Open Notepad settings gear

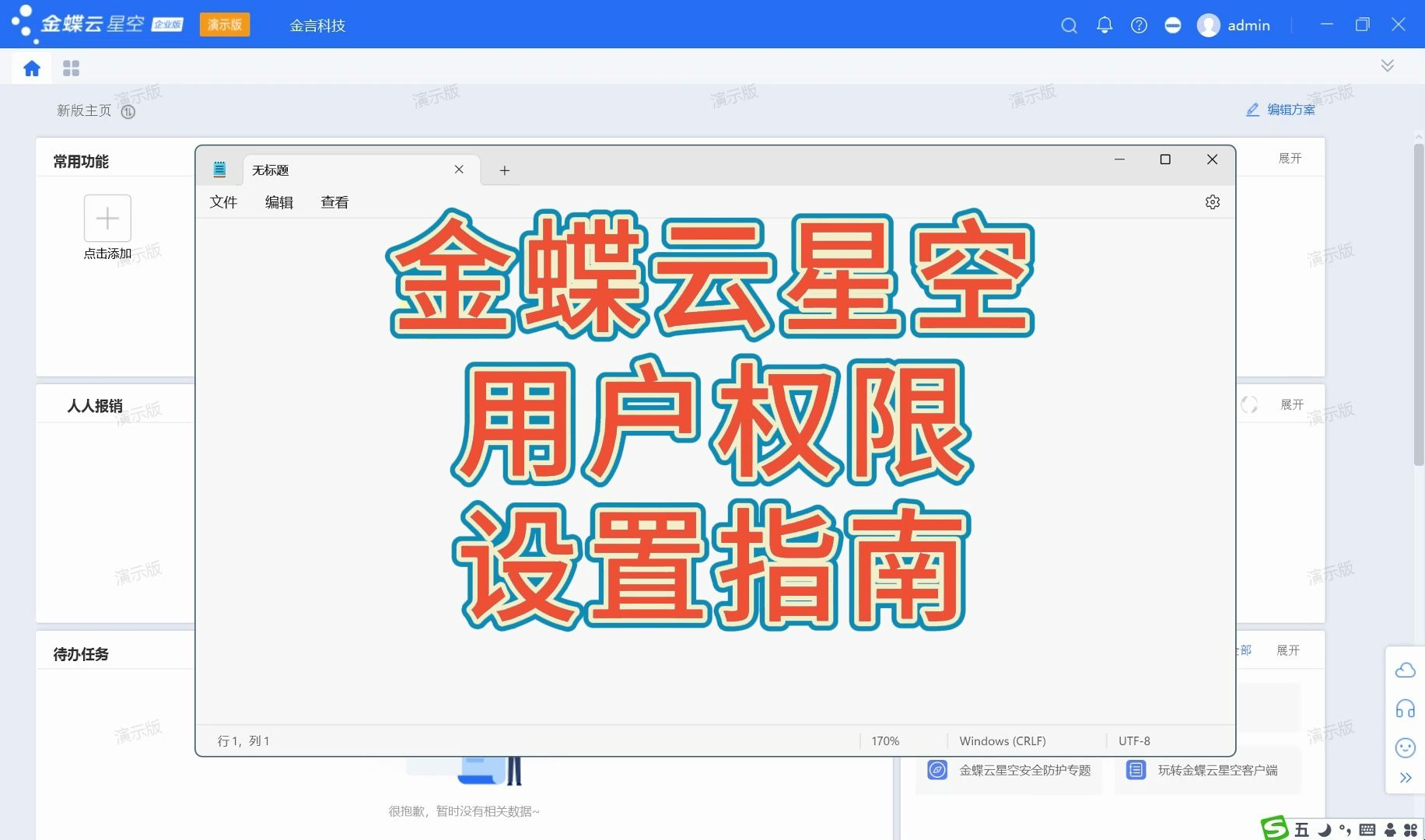coord(1212,202)
